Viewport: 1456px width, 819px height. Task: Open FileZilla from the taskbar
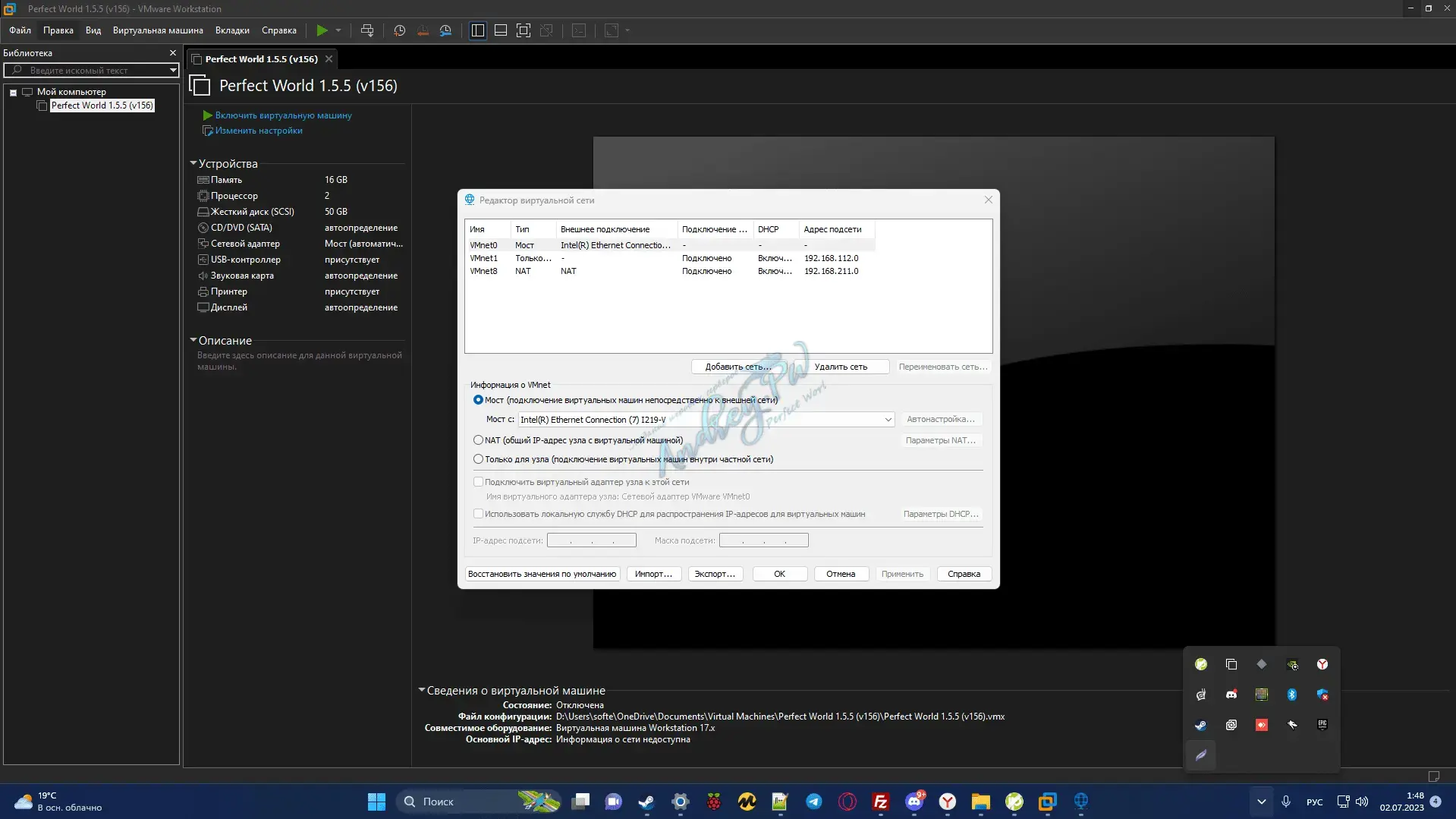[x=881, y=802]
